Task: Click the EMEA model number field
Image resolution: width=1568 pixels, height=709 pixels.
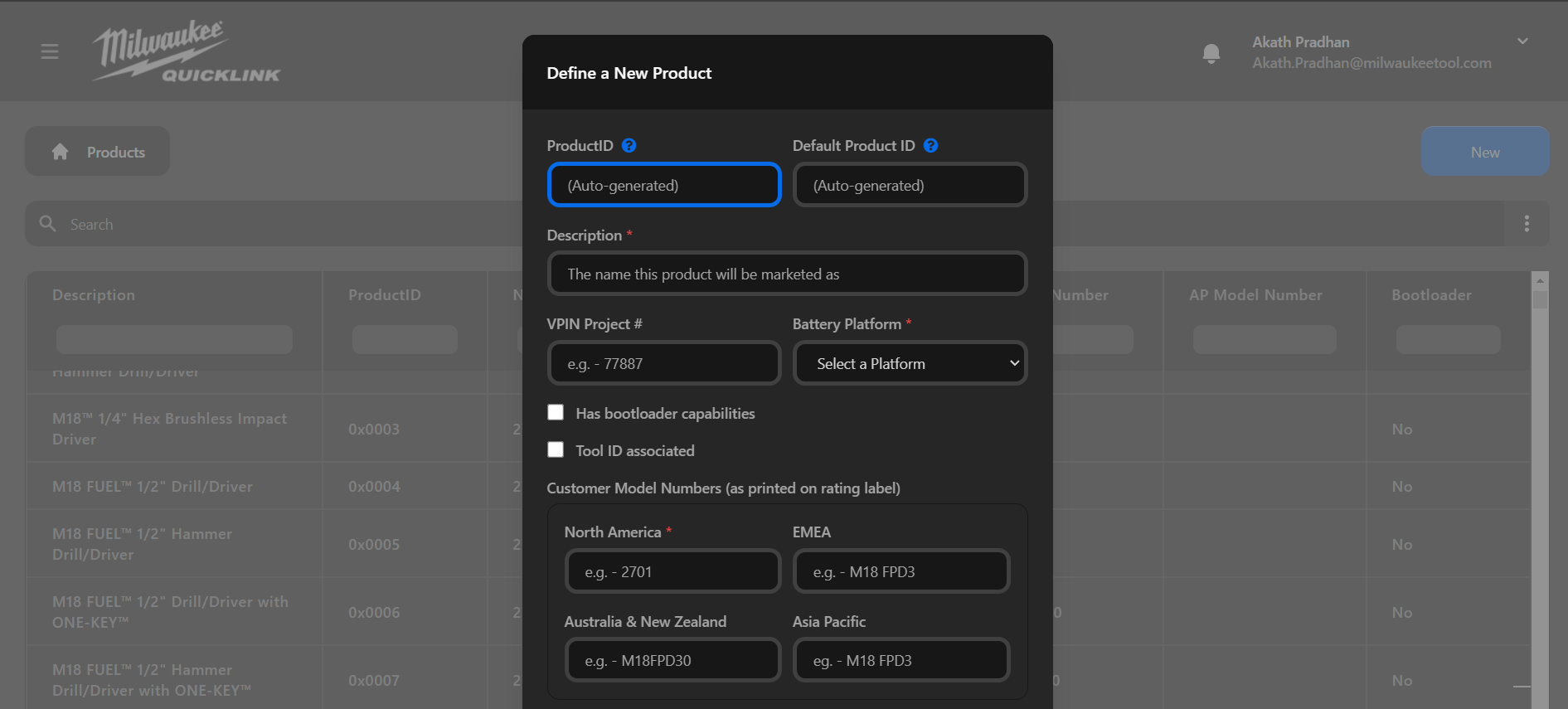Action: click(x=901, y=571)
